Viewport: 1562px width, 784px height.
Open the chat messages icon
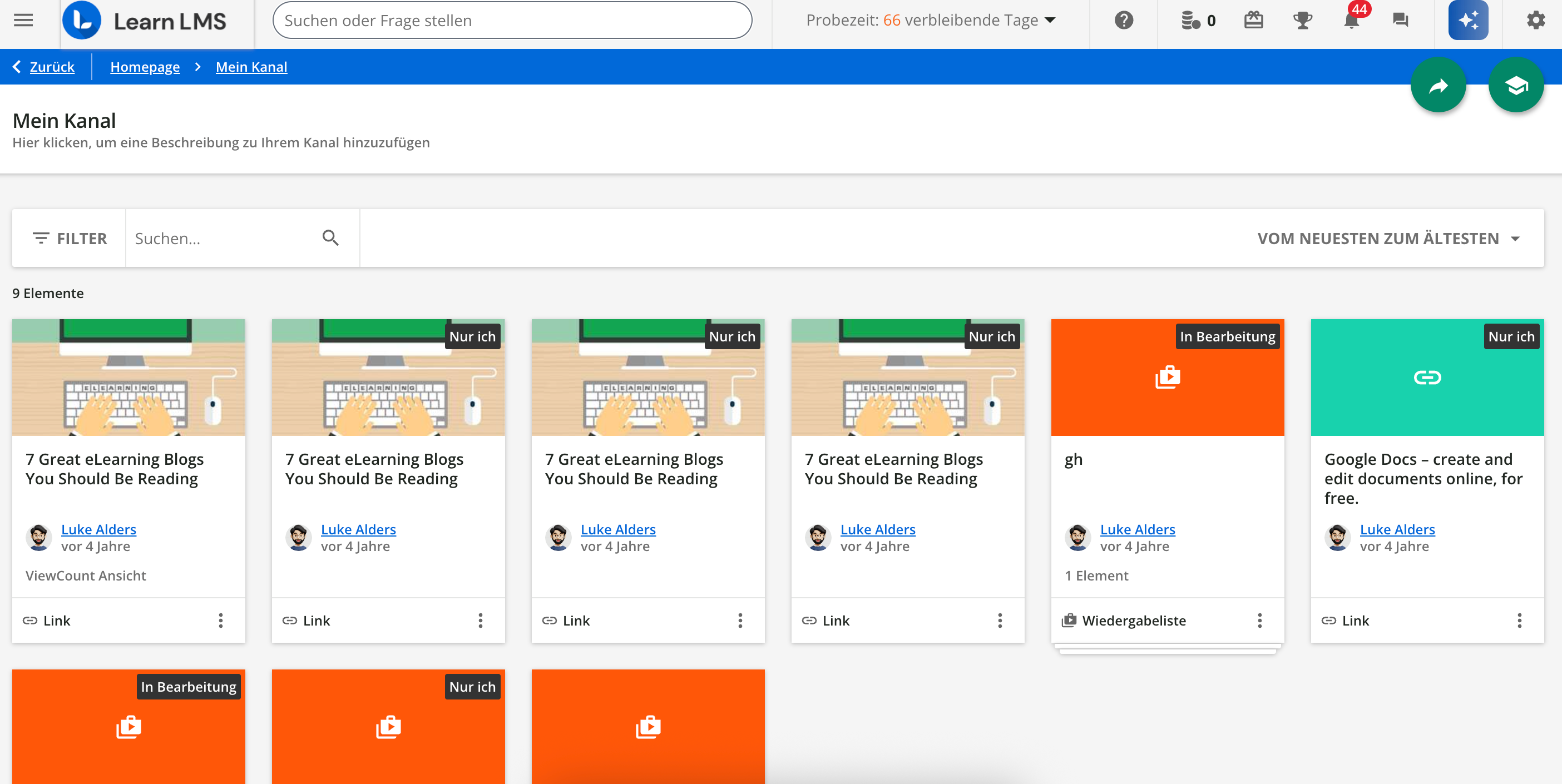pyautogui.click(x=1400, y=21)
